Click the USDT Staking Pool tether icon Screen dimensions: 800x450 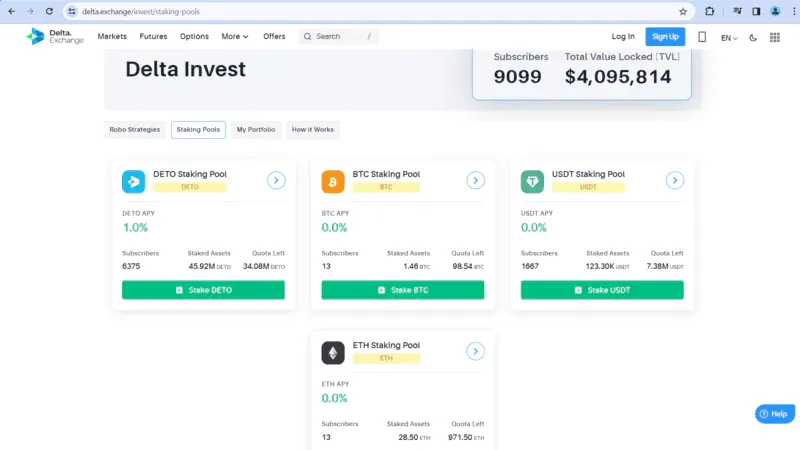click(532, 182)
